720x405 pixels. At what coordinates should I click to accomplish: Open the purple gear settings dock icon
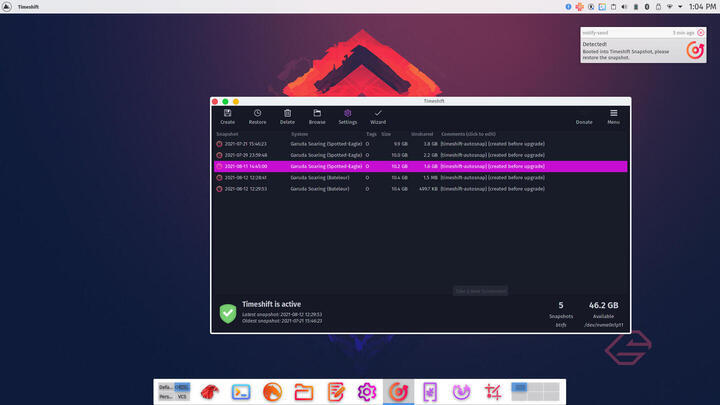coord(366,392)
